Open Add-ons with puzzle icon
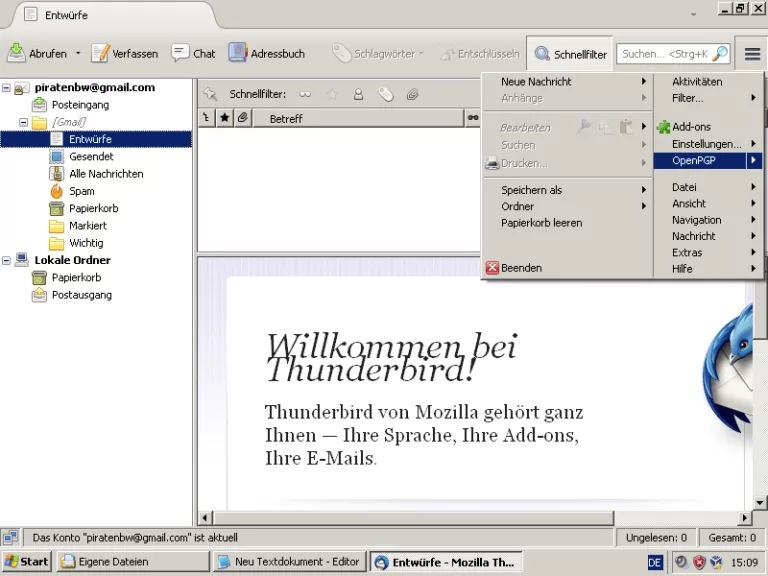The image size is (768, 576). (x=708, y=127)
